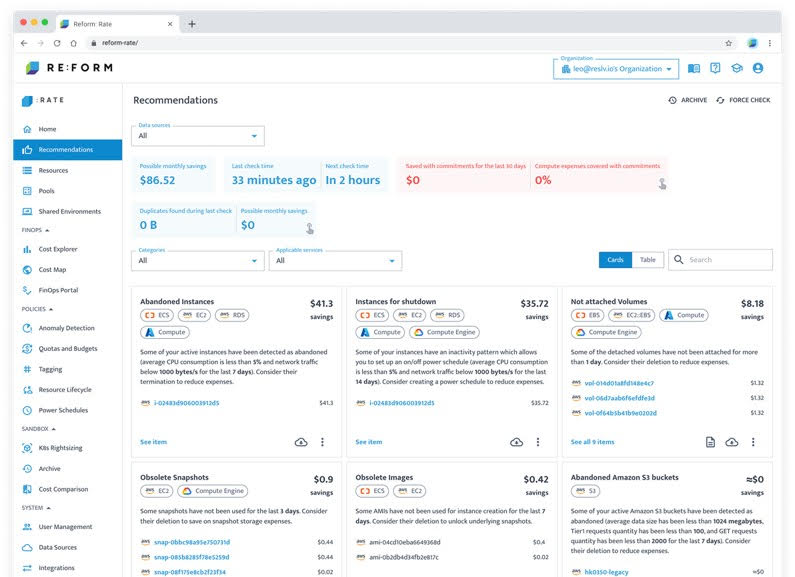This screenshot has height=577, width=795.
Task: Click document icon on Not attached Volumes card
Action: click(710, 442)
